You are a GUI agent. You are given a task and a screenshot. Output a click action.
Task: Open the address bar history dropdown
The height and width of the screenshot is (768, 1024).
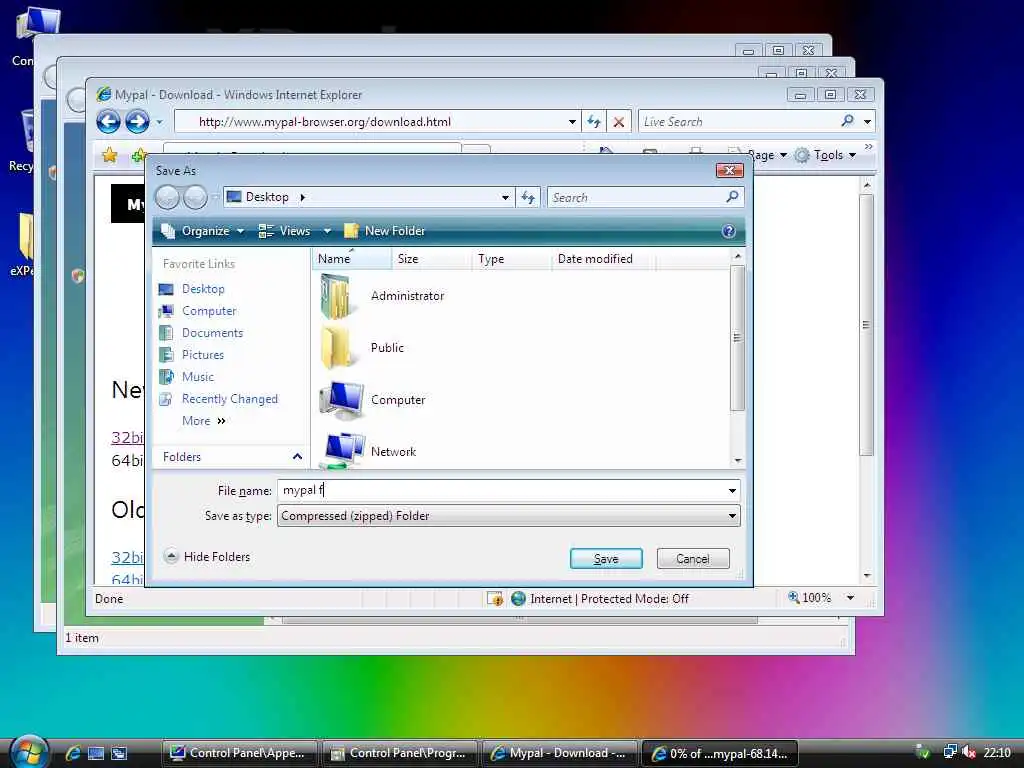coord(572,121)
